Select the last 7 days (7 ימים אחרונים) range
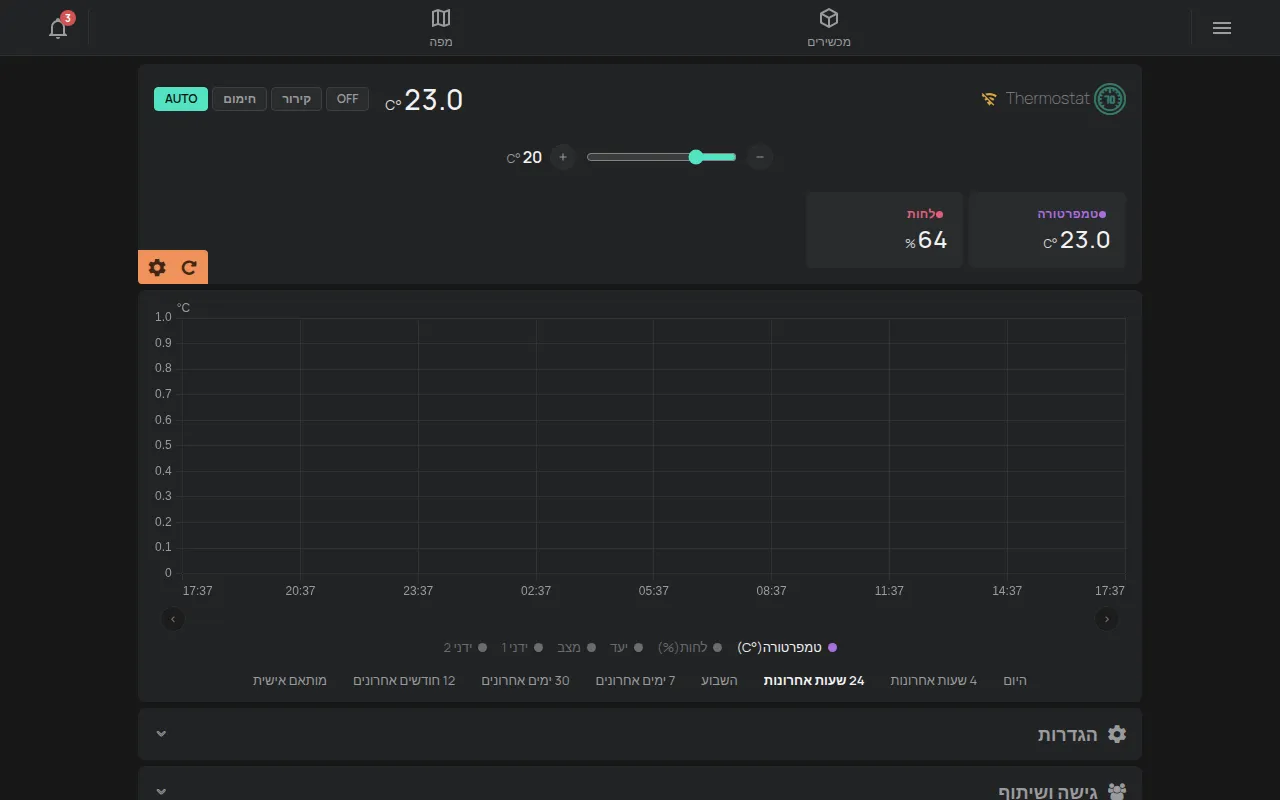The width and height of the screenshot is (1280, 800). [636, 681]
